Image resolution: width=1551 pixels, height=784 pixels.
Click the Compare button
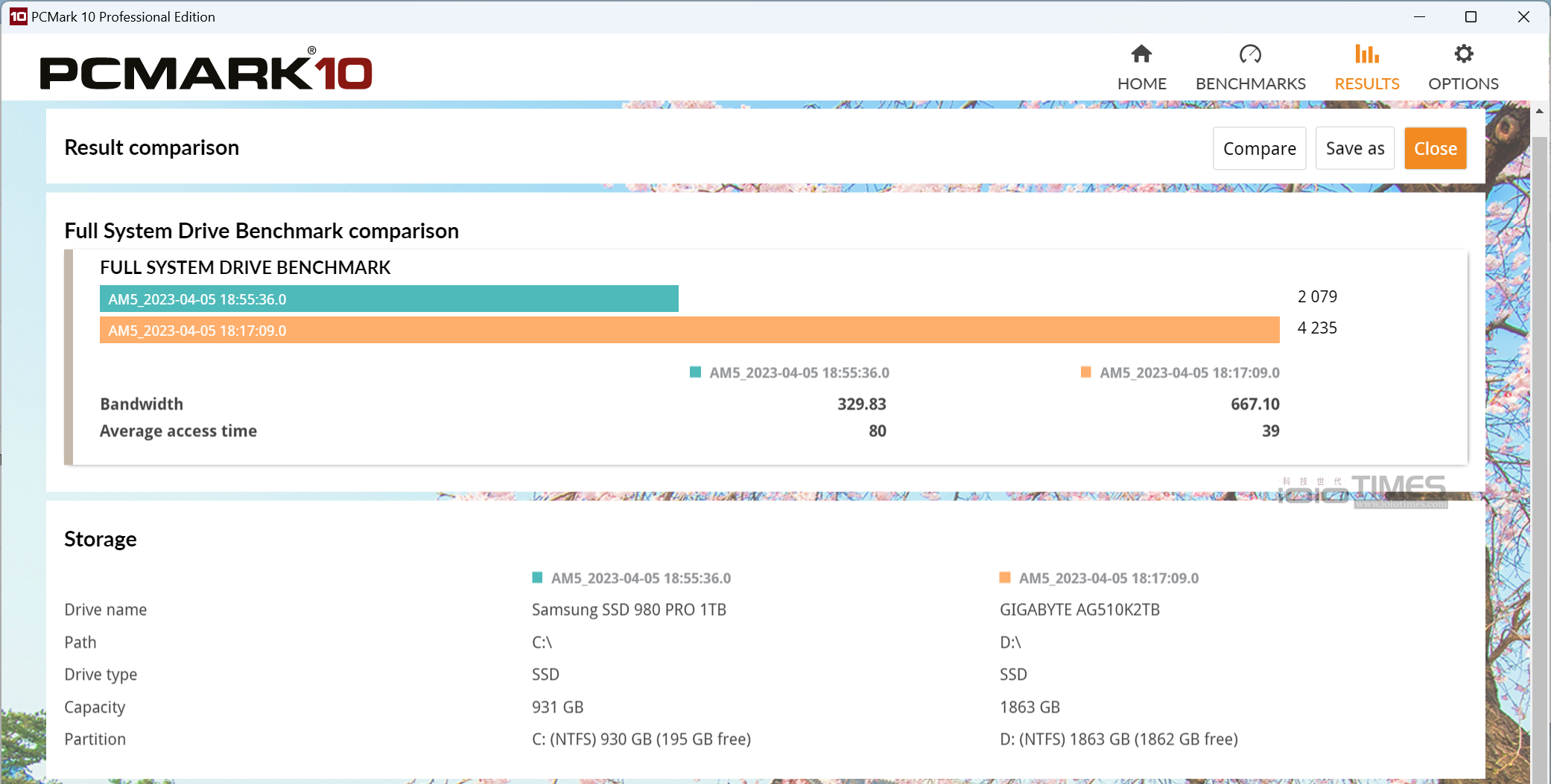[x=1259, y=149]
